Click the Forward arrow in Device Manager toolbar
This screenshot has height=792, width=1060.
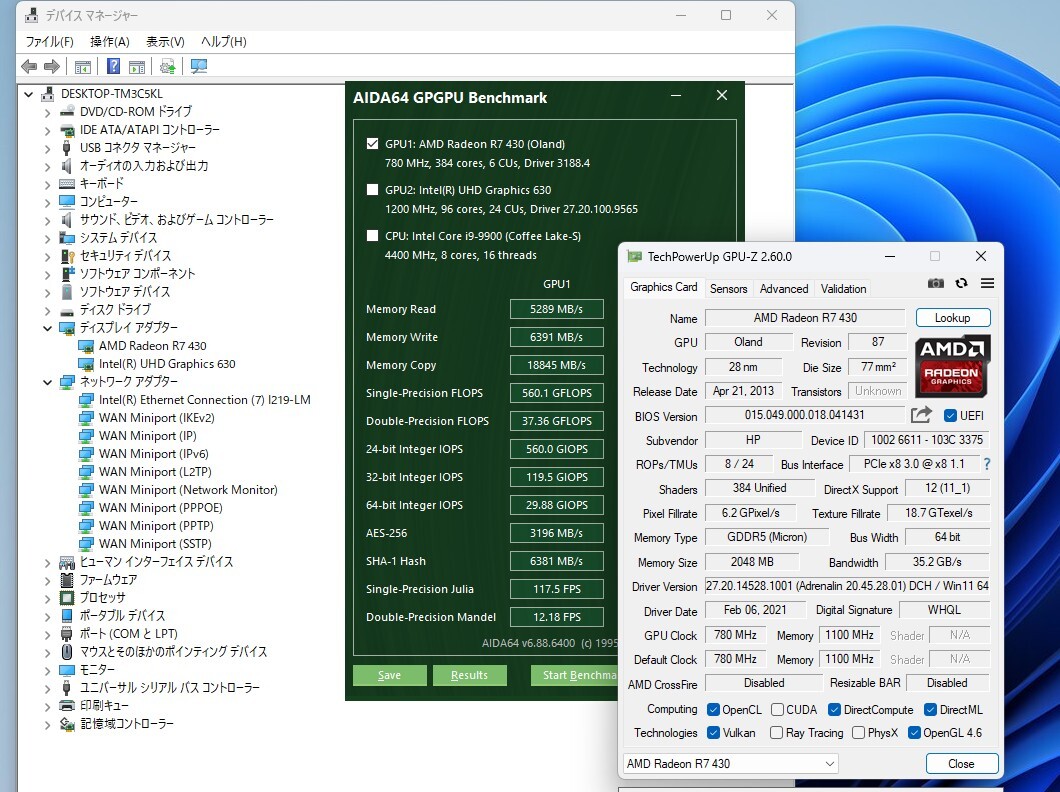(x=51, y=66)
